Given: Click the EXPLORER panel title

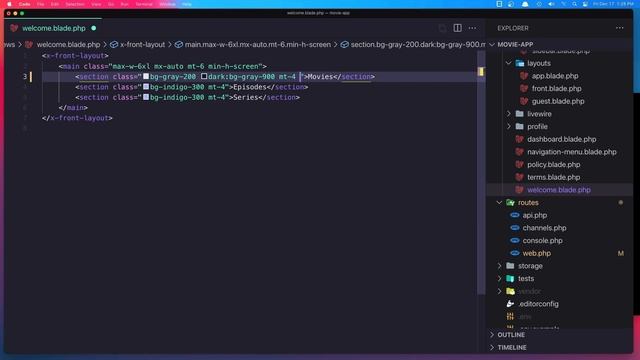Looking at the screenshot, I should [513, 28].
